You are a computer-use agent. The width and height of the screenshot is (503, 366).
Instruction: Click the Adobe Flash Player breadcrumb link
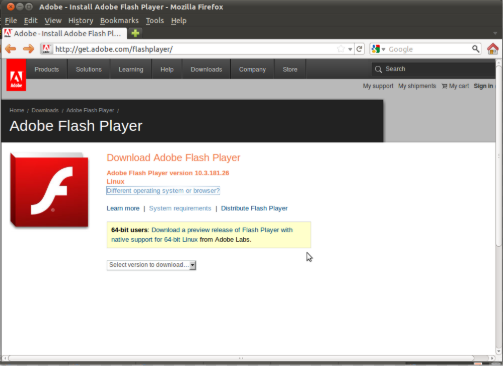pyautogui.click(x=90, y=110)
